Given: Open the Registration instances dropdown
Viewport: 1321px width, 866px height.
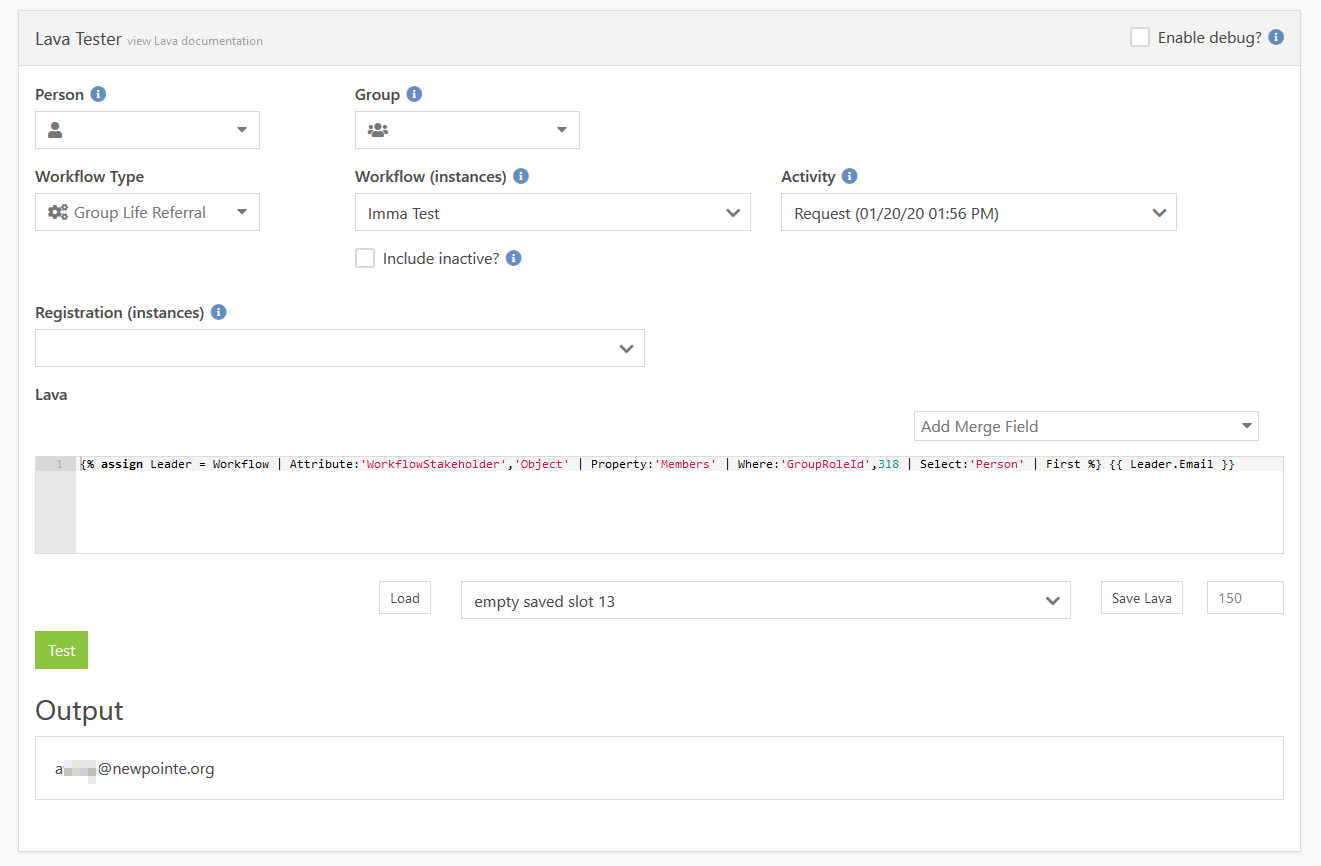Looking at the screenshot, I should click(x=340, y=348).
